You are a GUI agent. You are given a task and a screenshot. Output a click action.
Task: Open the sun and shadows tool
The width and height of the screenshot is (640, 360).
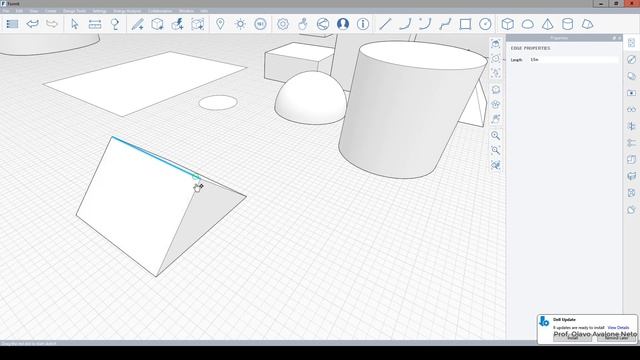point(240,24)
